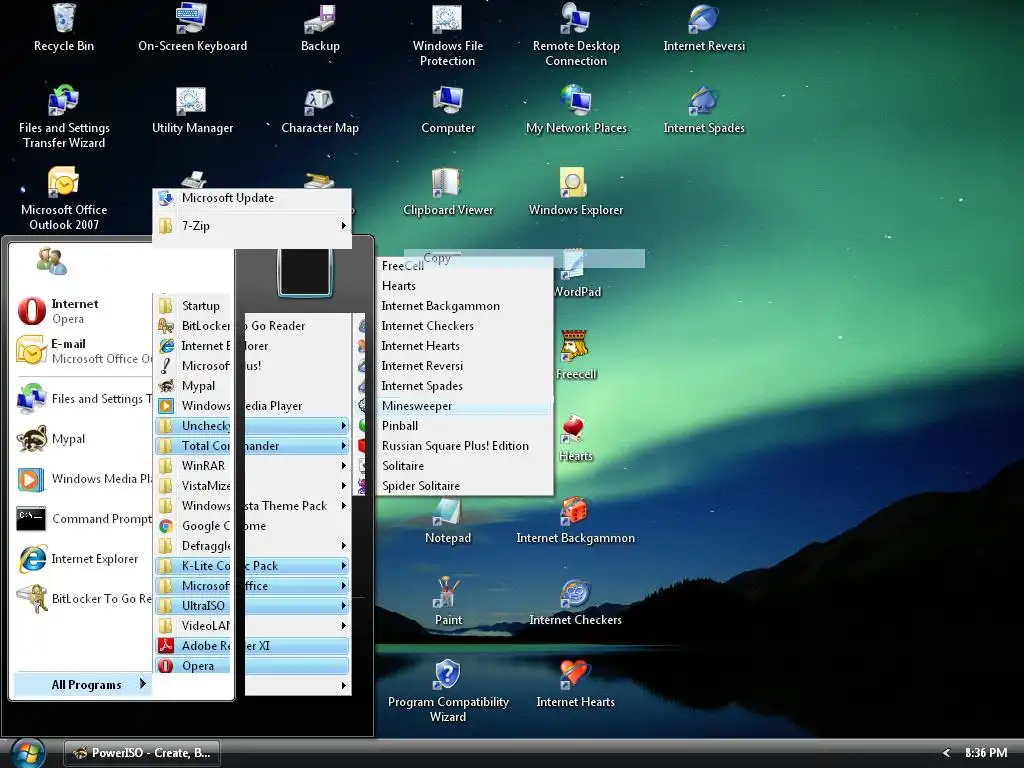Image resolution: width=1024 pixels, height=768 pixels.
Task: Launch the Hearts desktop icon
Action: point(576,439)
